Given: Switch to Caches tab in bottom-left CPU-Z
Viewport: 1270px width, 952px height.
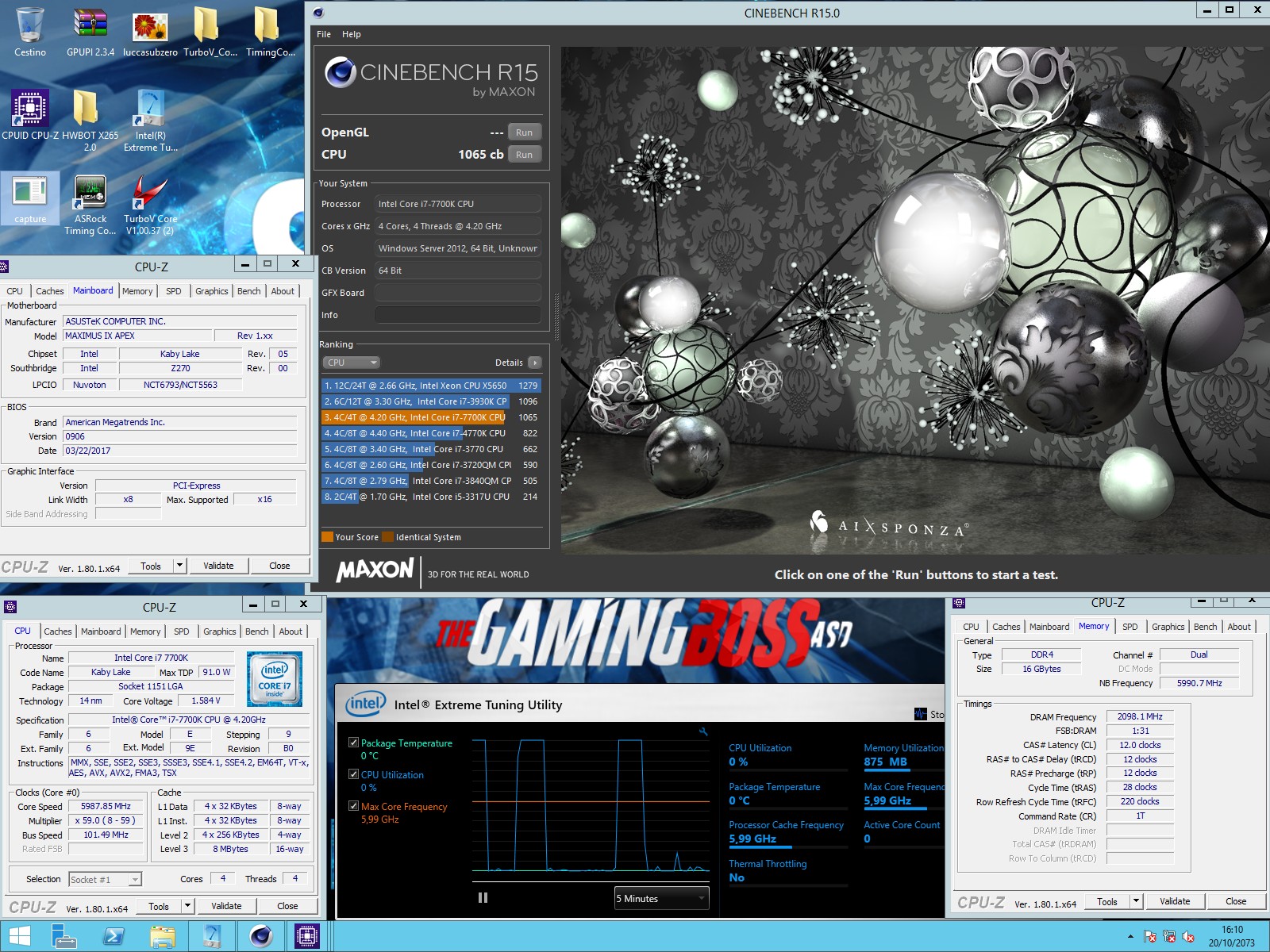Looking at the screenshot, I should 57,631.
